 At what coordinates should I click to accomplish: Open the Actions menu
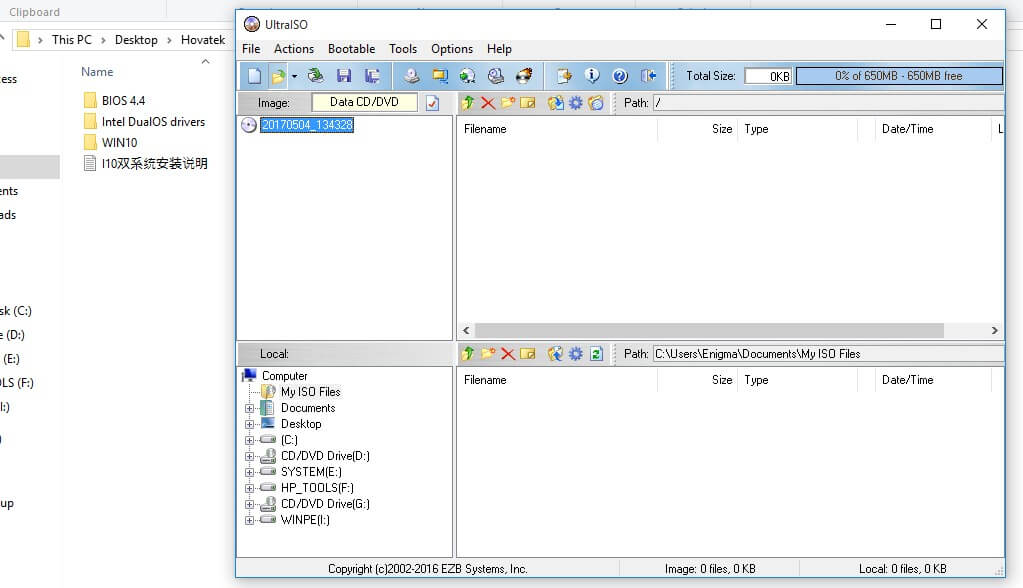[x=294, y=49]
